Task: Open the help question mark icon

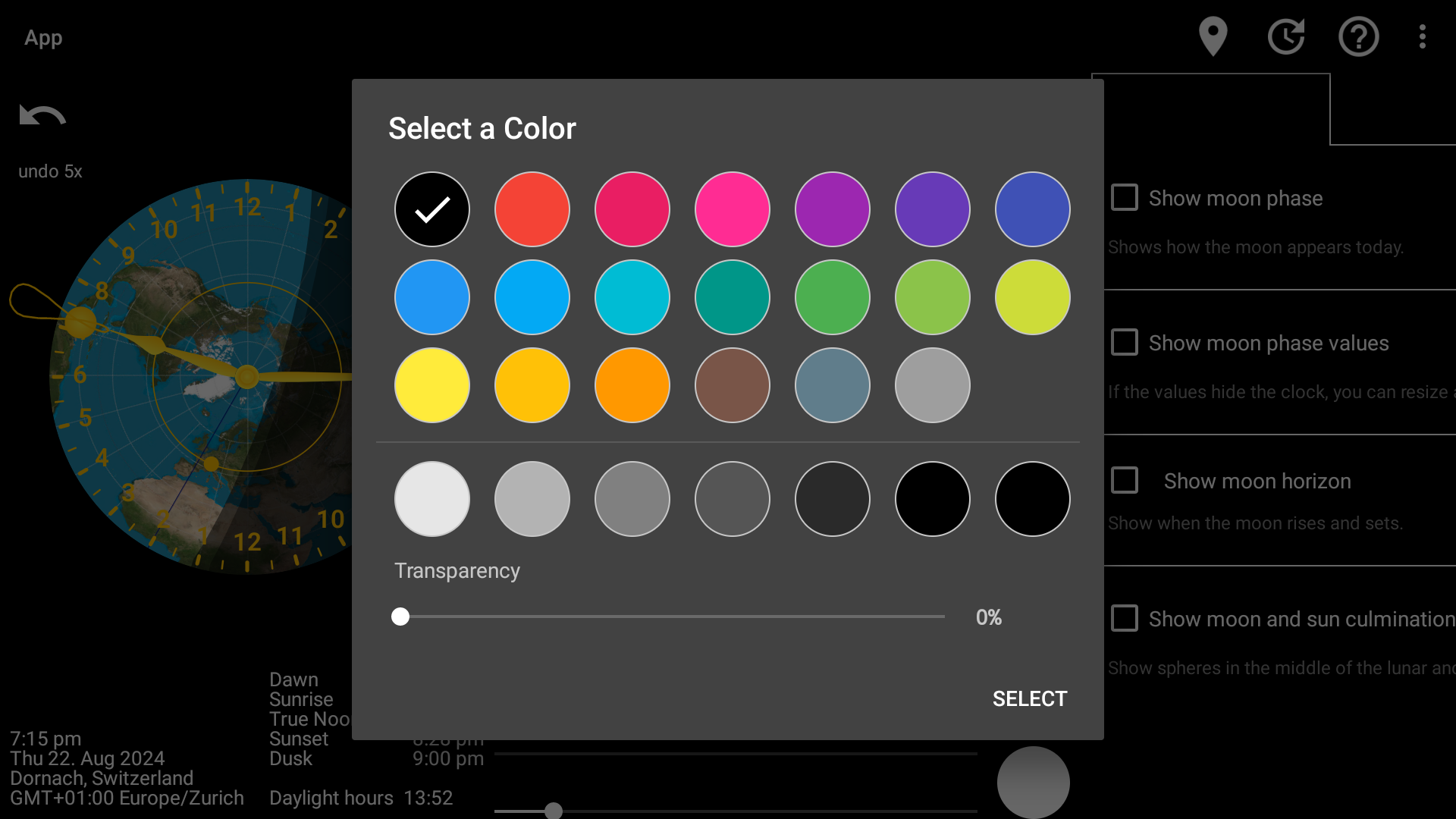Action: tap(1358, 36)
